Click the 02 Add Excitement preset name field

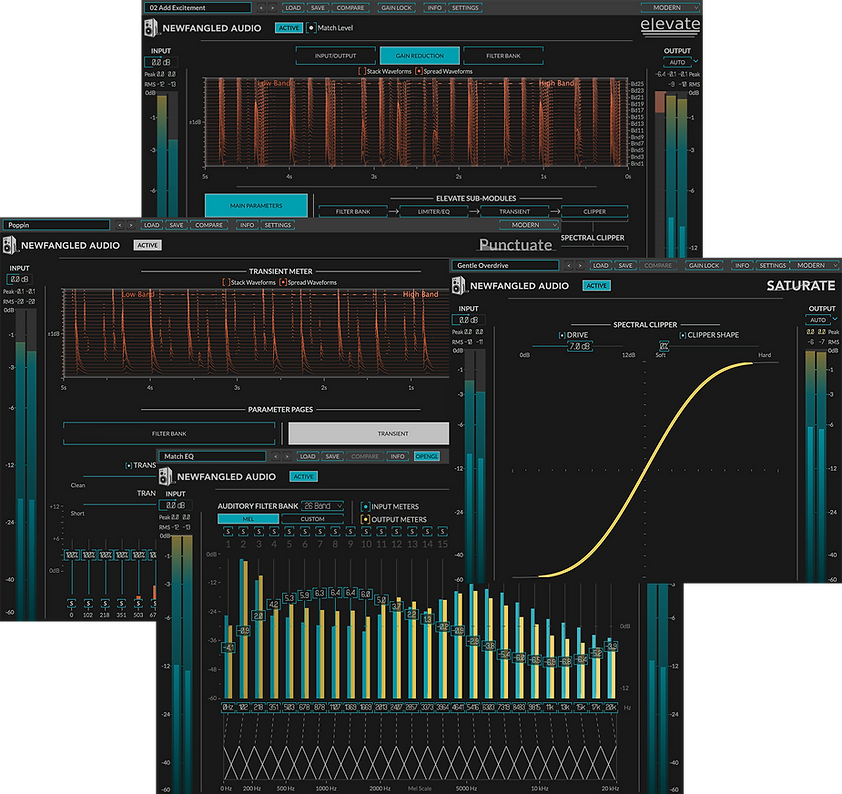[x=198, y=8]
